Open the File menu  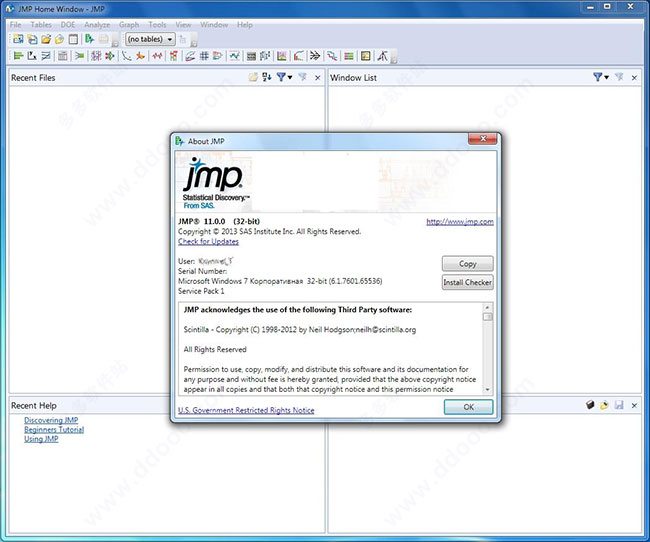(15, 25)
